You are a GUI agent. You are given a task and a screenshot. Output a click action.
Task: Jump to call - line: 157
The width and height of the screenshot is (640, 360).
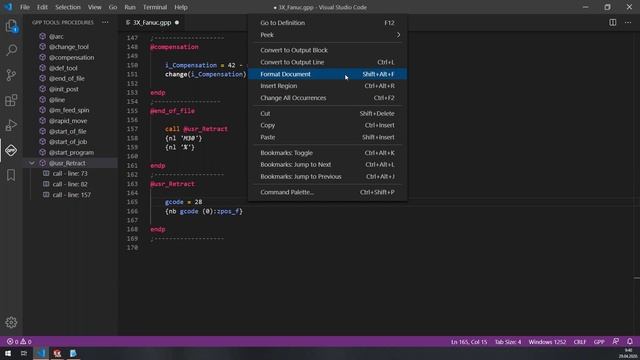click(71, 195)
